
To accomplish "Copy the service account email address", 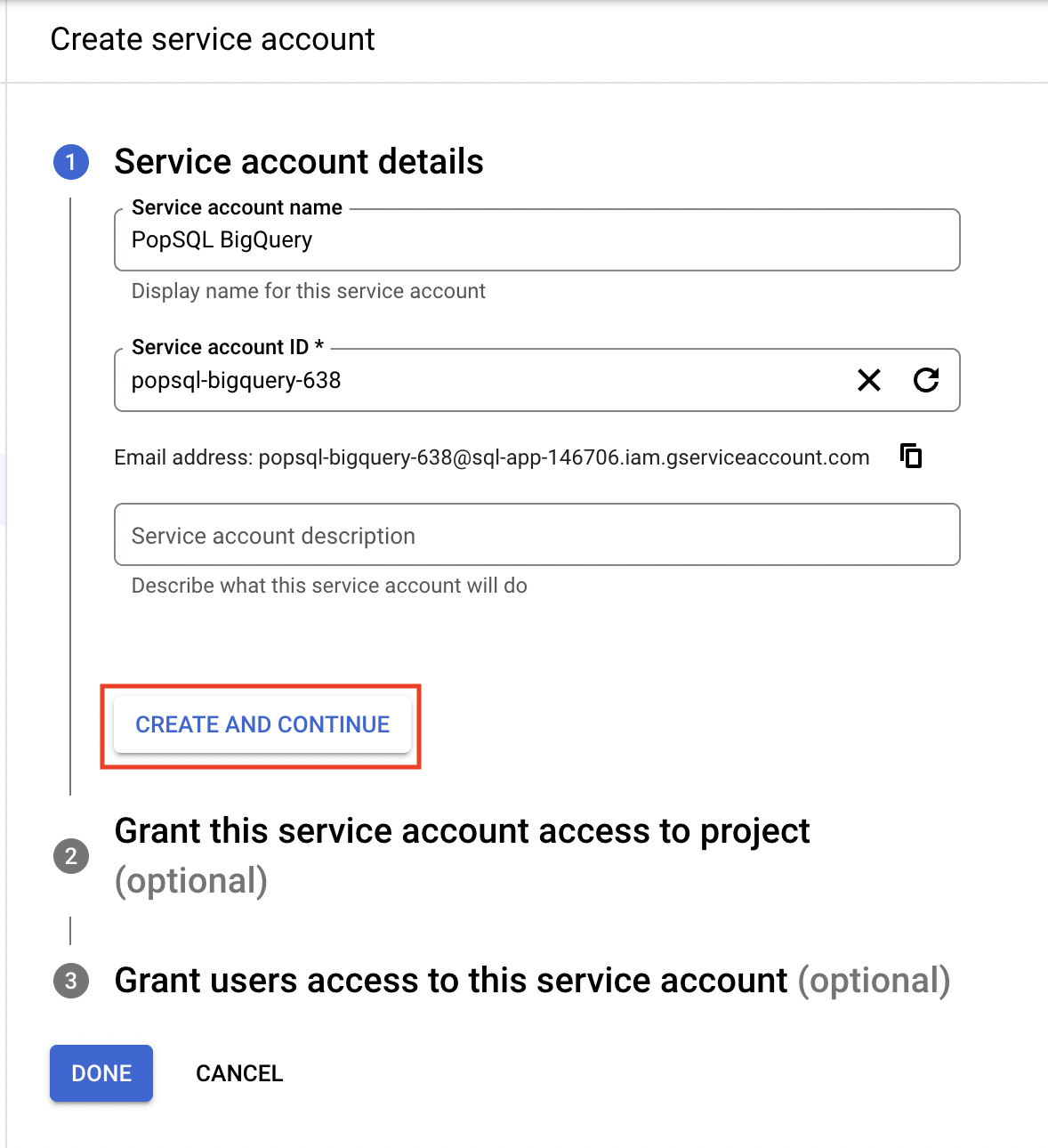I will (911, 456).
